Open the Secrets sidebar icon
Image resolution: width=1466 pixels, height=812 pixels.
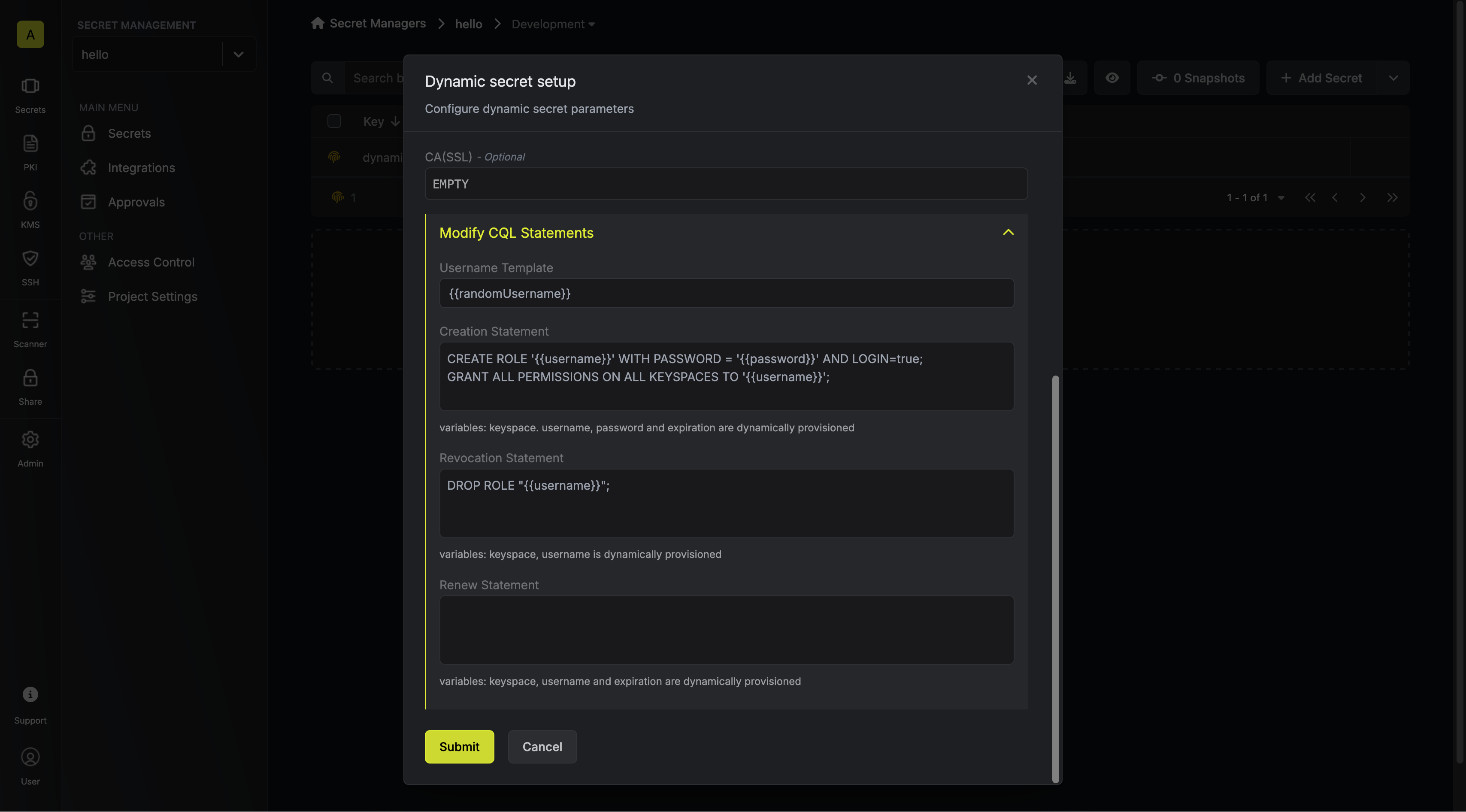30,86
